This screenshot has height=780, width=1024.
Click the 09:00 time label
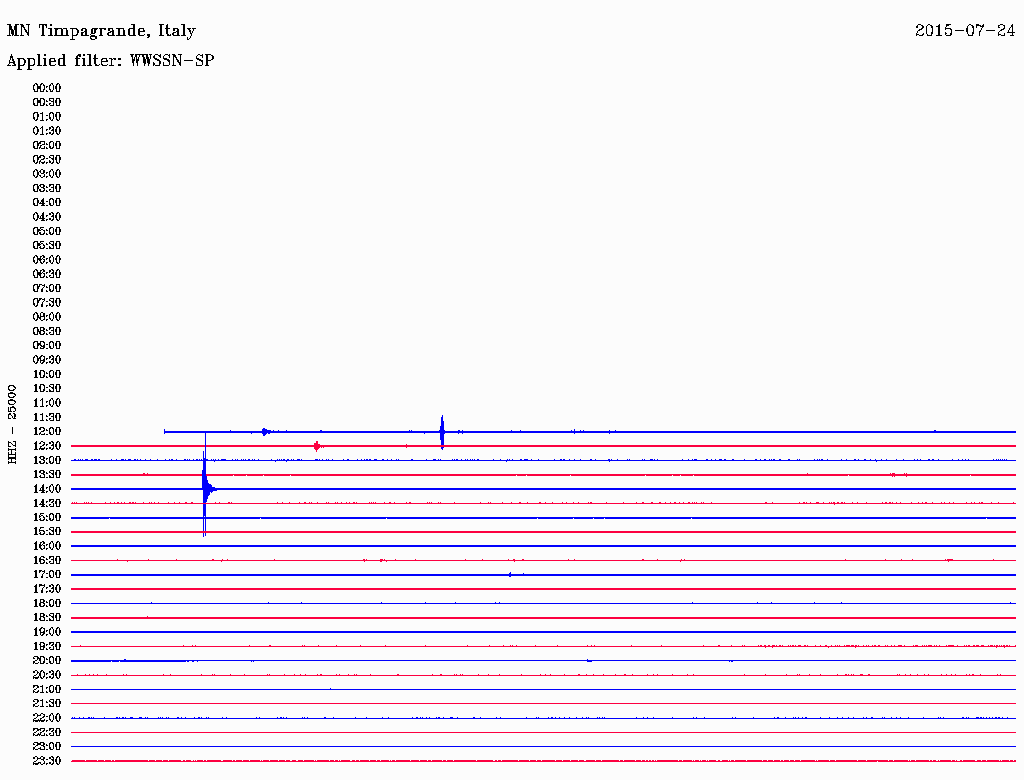[46, 346]
